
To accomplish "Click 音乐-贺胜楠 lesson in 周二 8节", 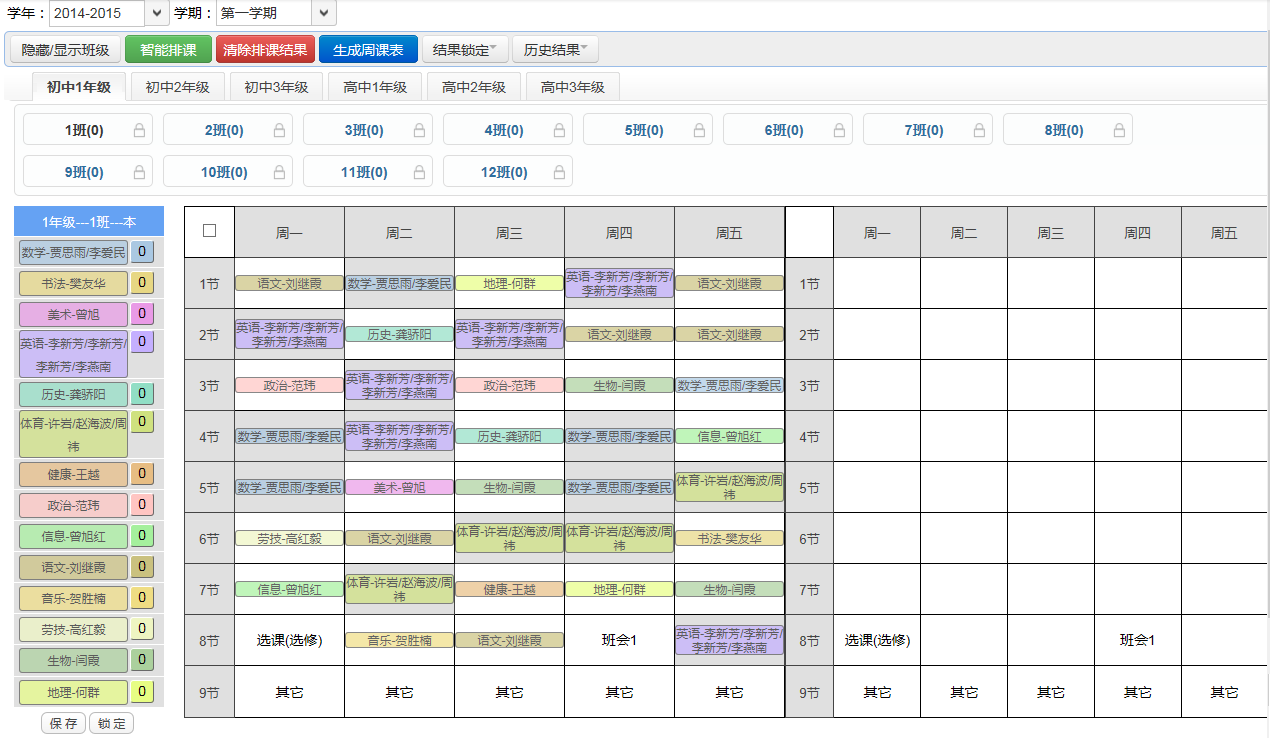I will click(399, 640).
